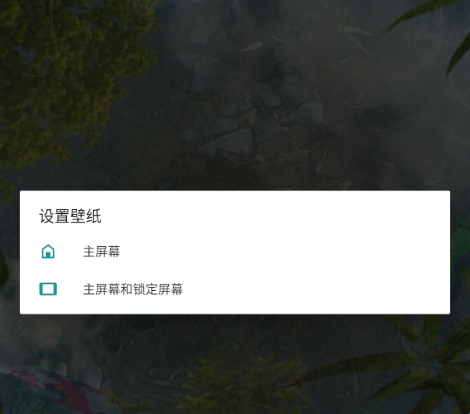Click the 设置壁纸 dialog title
Image resolution: width=470 pixels, height=414 pixels.
click(x=70, y=216)
